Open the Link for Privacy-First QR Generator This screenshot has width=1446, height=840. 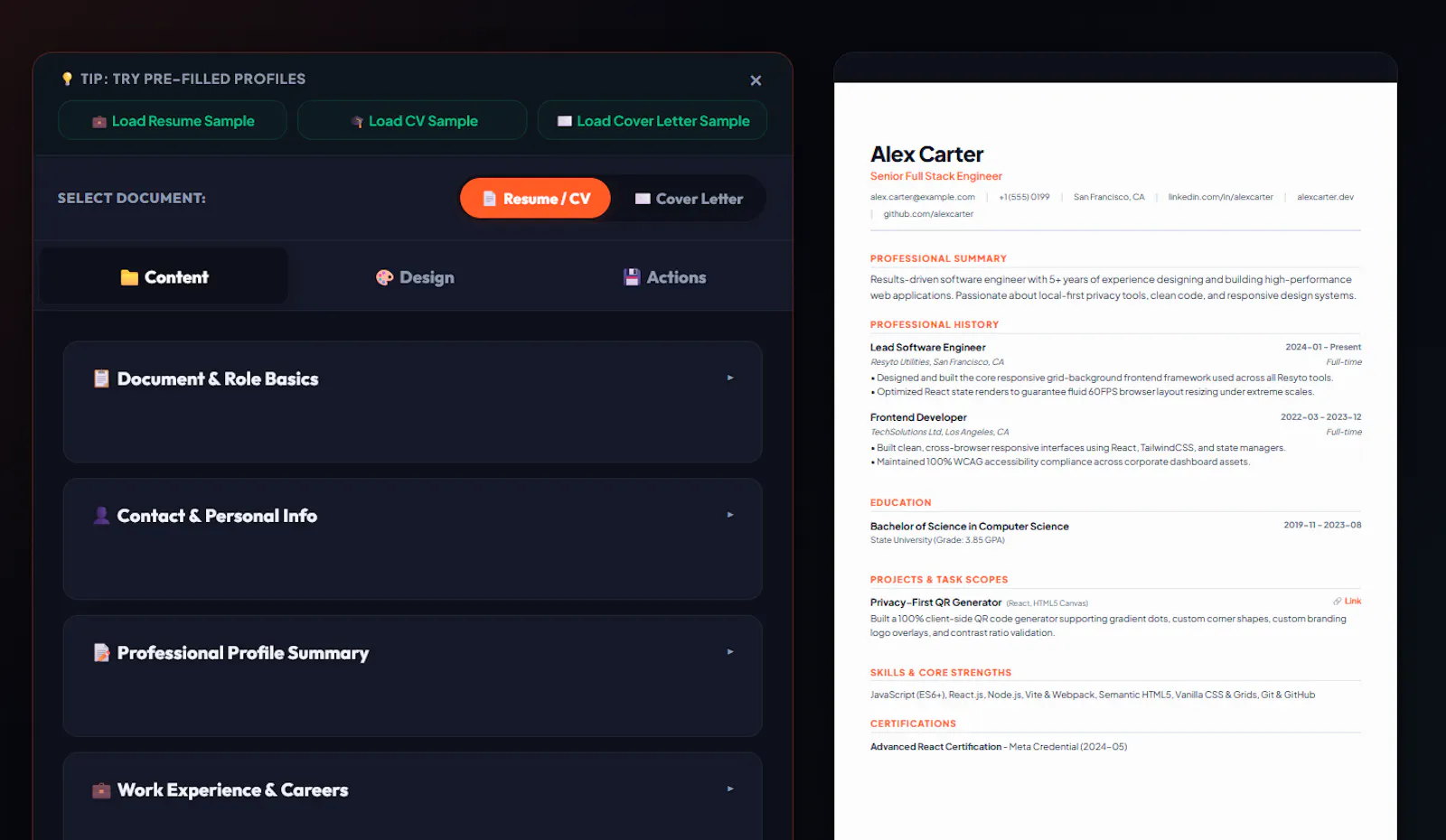pyautogui.click(x=1353, y=601)
